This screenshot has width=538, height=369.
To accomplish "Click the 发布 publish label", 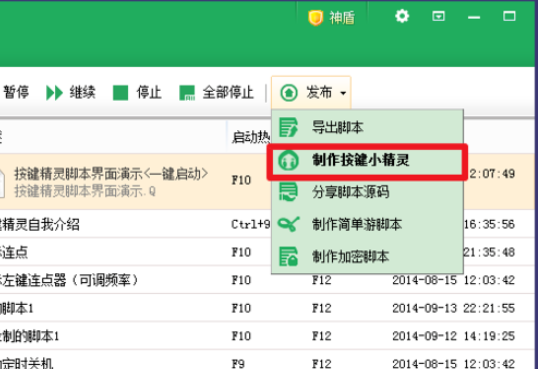I will tap(319, 92).
